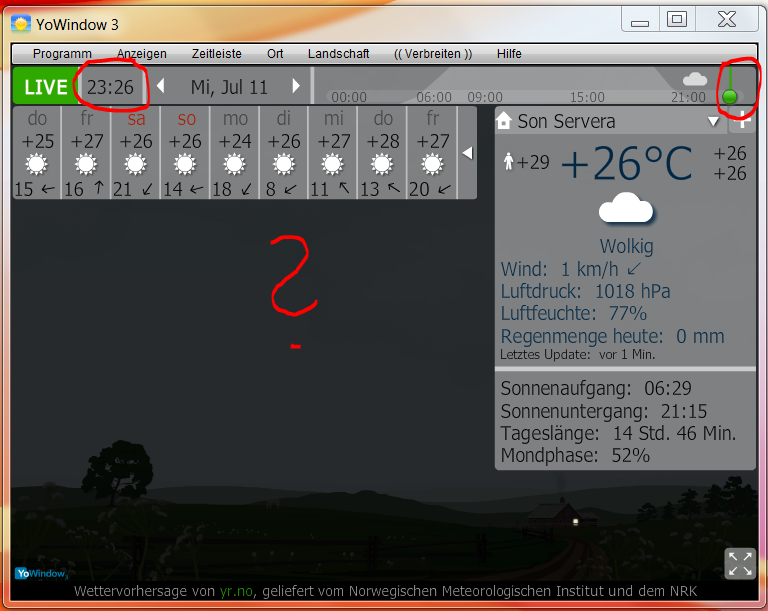Click the Regenmenge heute: 0 mm line
Viewport: 768px width, 611px height.
point(612,336)
